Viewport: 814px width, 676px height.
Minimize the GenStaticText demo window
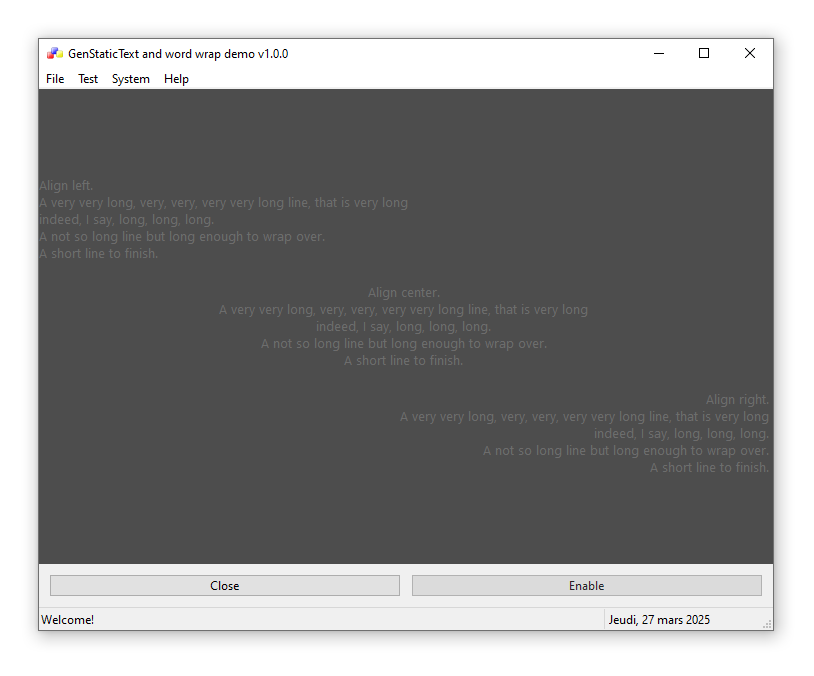point(659,54)
